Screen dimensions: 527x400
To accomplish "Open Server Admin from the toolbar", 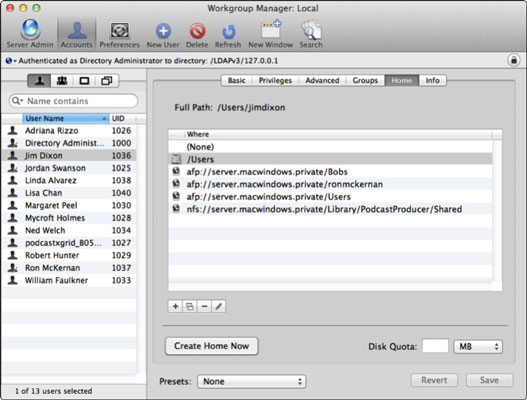I will (x=30, y=34).
